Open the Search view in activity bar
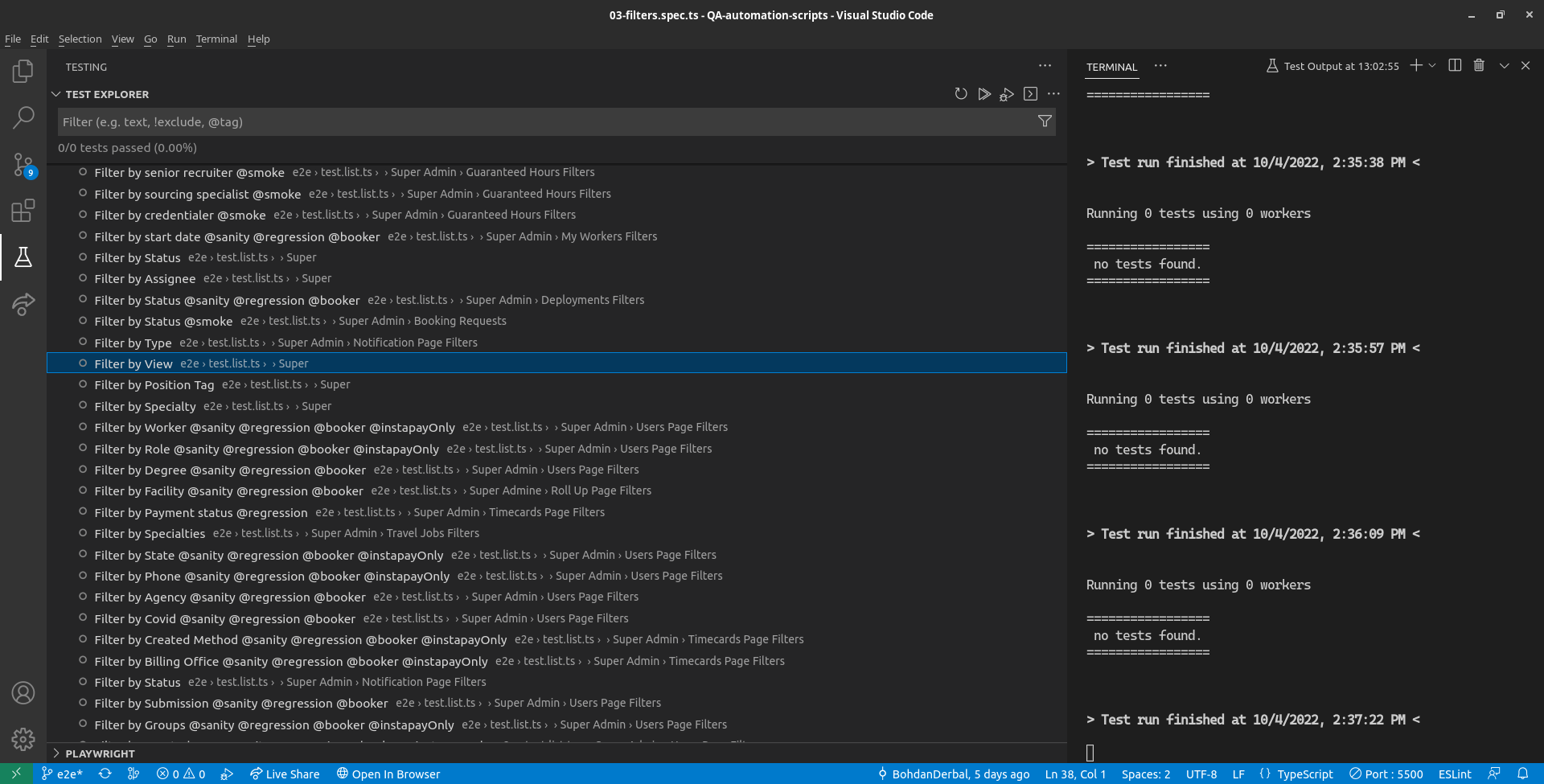Viewport: 1544px width, 784px height. click(x=23, y=117)
